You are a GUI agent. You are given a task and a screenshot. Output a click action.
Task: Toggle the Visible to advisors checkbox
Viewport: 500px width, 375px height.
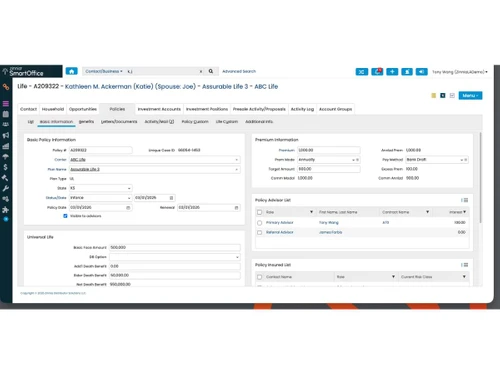pyautogui.click(x=65, y=216)
